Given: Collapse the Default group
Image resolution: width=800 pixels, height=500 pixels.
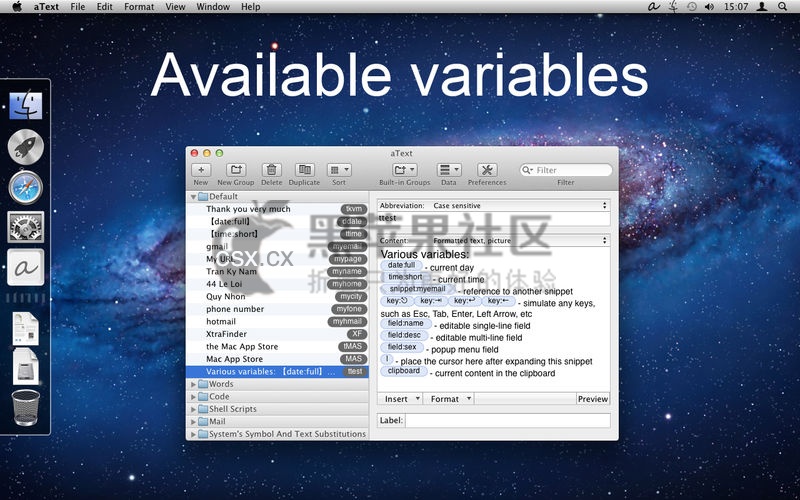Looking at the screenshot, I should (193, 196).
